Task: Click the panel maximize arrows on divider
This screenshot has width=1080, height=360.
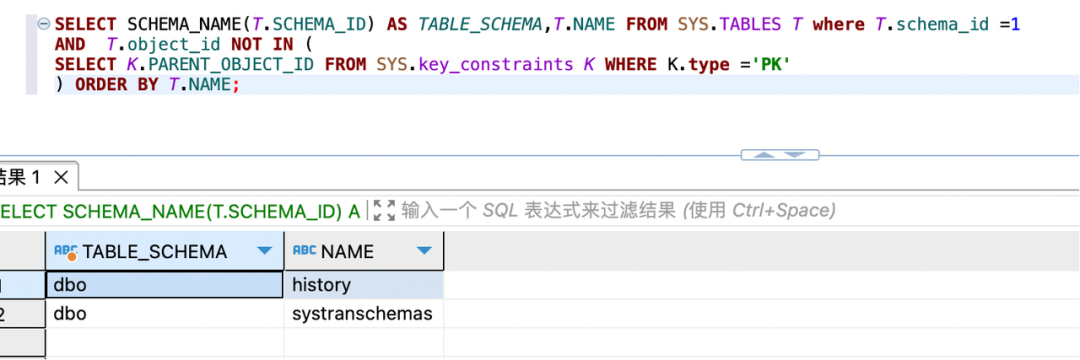Action: [780, 155]
